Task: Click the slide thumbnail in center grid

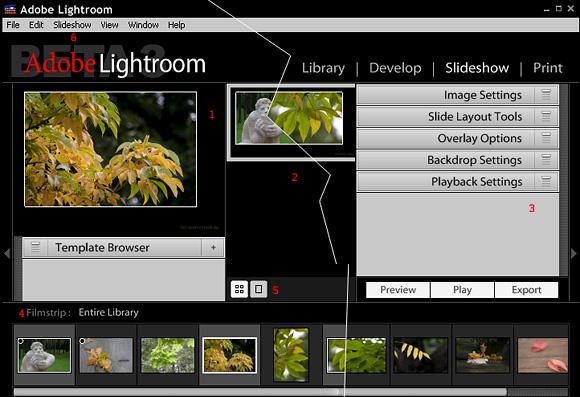Action: pyautogui.click(x=289, y=118)
